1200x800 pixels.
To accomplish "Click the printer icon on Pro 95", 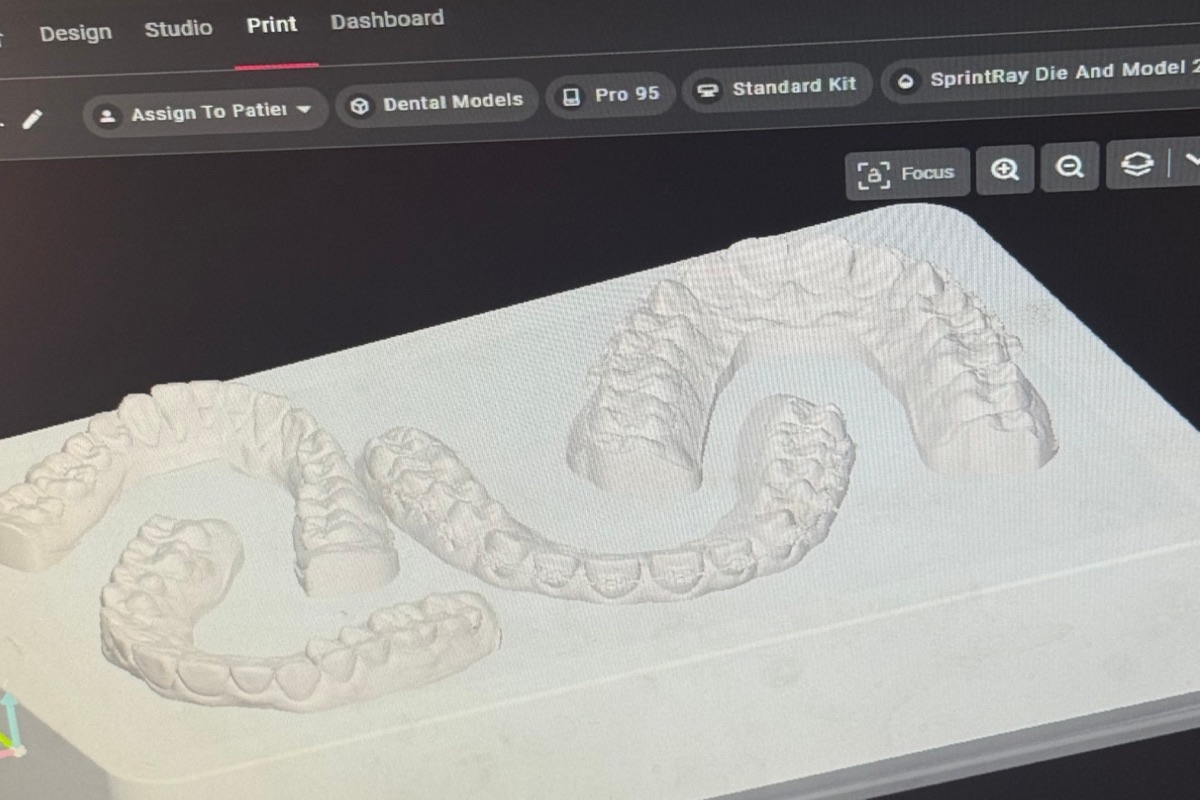I will [571, 97].
